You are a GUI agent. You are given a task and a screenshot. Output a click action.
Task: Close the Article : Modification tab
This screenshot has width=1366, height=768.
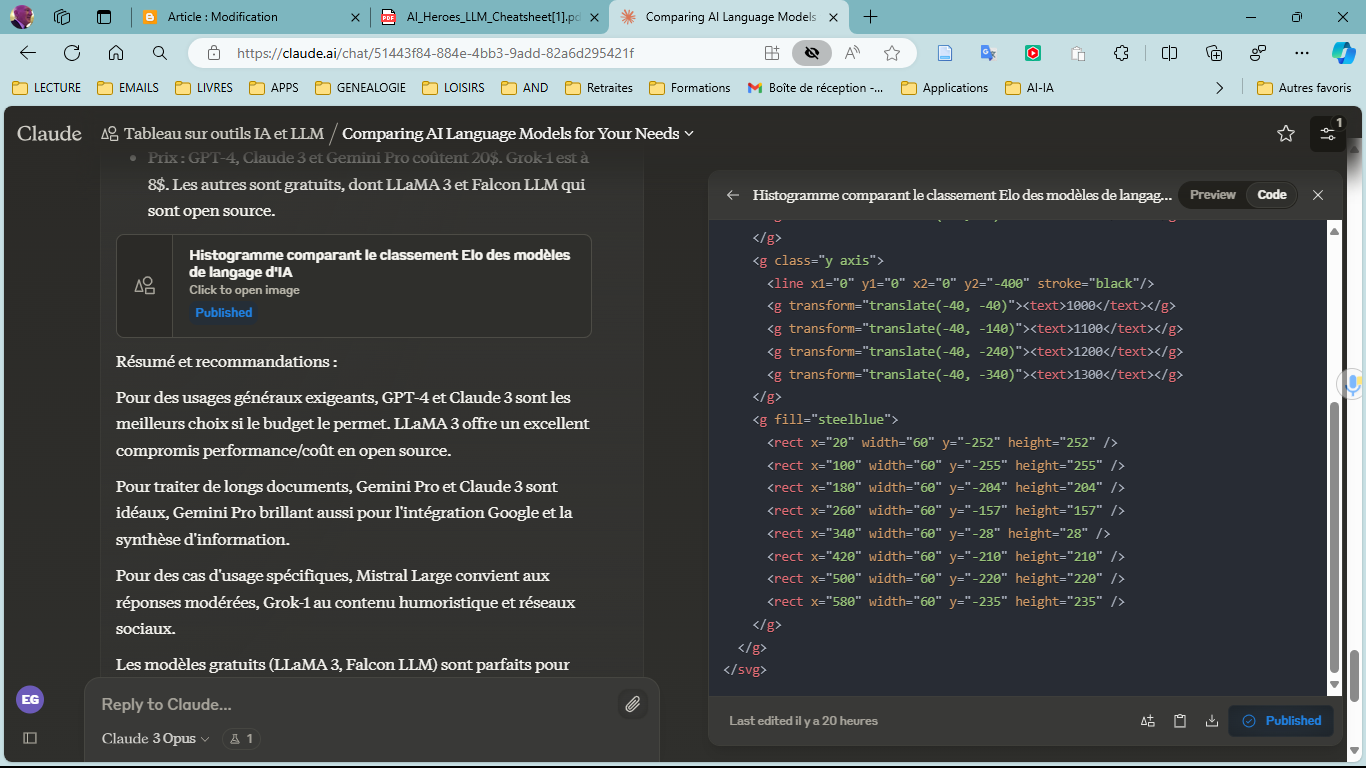356,17
